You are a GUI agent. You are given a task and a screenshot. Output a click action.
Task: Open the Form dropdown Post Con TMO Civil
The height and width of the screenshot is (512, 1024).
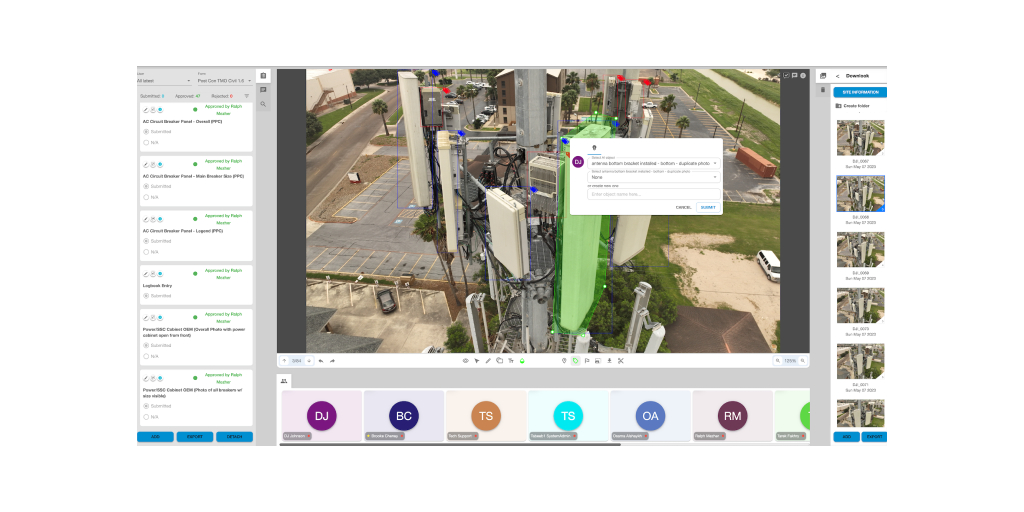click(x=224, y=80)
